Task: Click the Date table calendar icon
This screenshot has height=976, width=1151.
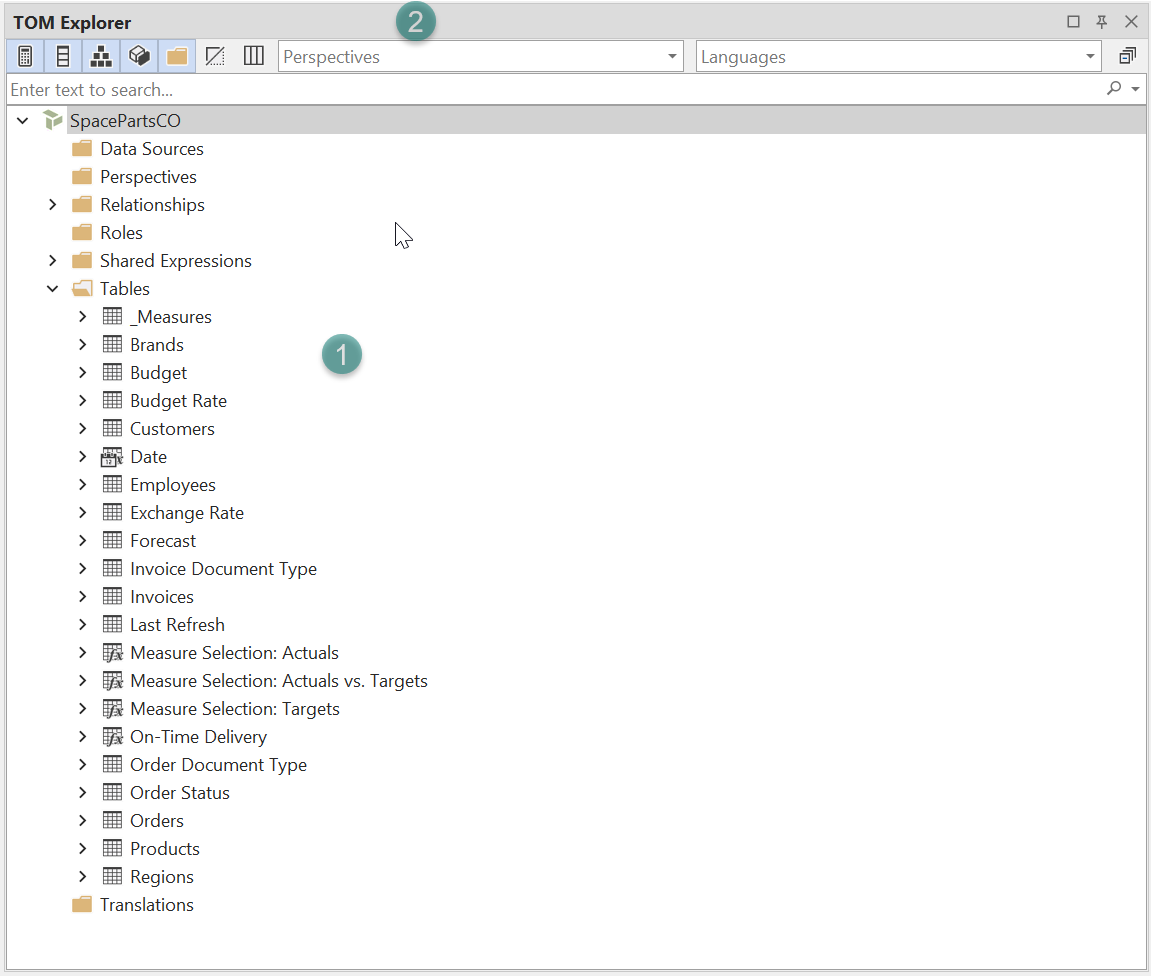Action: click(112, 457)
